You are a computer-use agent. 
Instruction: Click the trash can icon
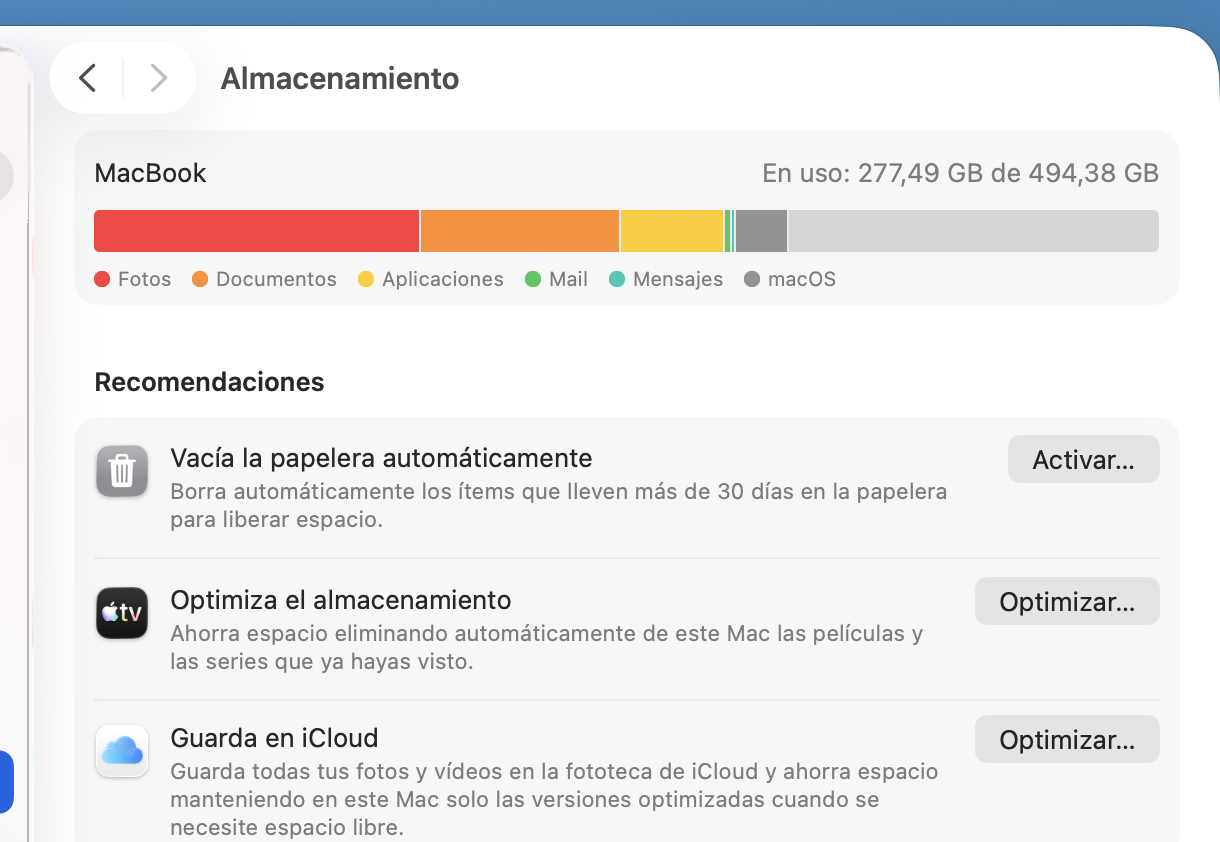click(x=122, y=471)
